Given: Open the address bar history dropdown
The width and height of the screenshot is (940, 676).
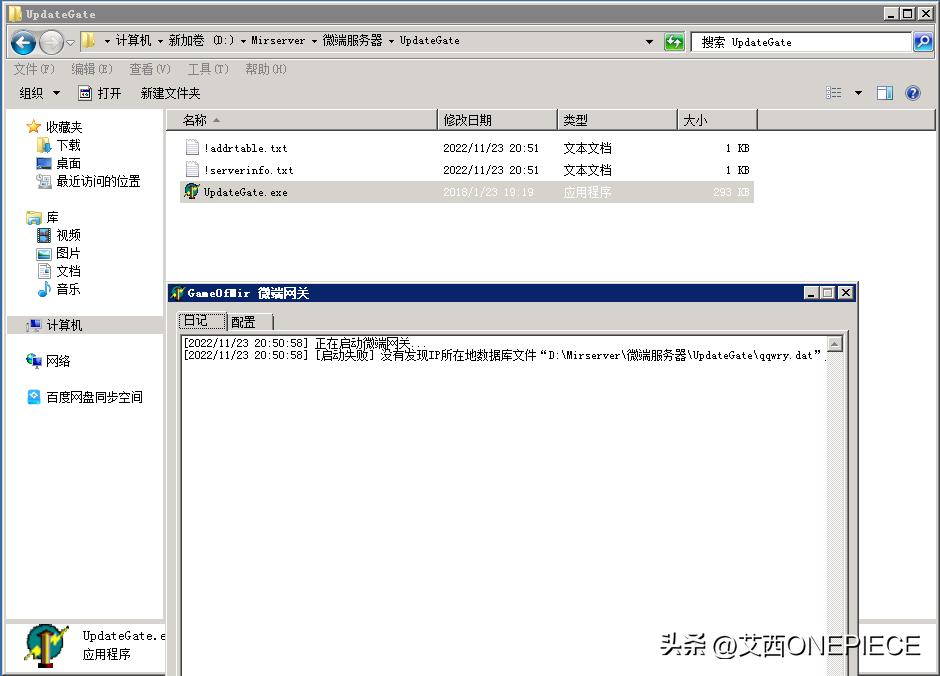Looking at the screenshot, I should [x=649, y=41].
